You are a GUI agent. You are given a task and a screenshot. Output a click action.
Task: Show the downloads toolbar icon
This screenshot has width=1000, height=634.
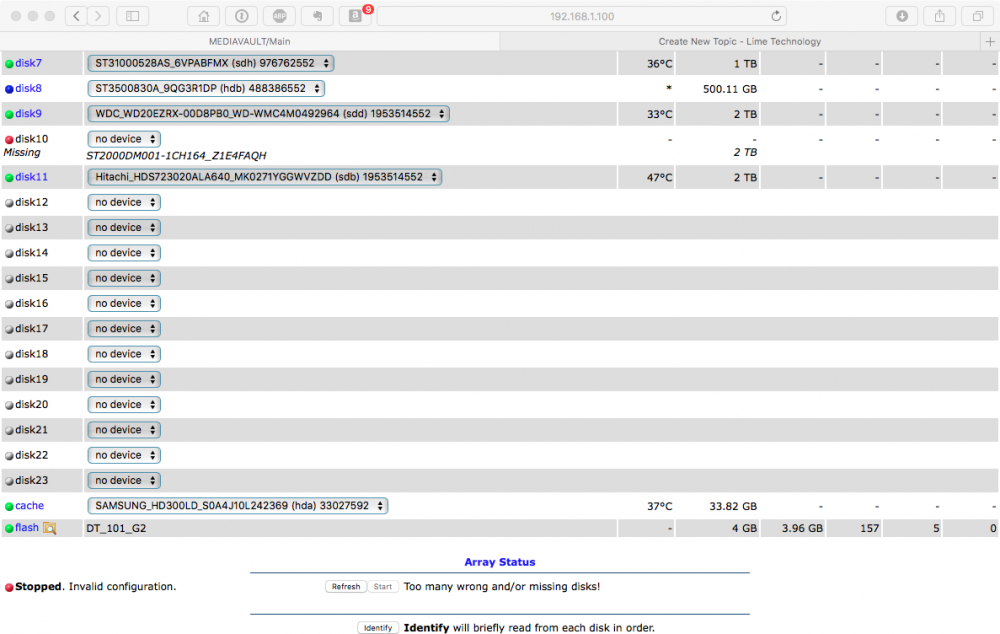click(902, 16)
